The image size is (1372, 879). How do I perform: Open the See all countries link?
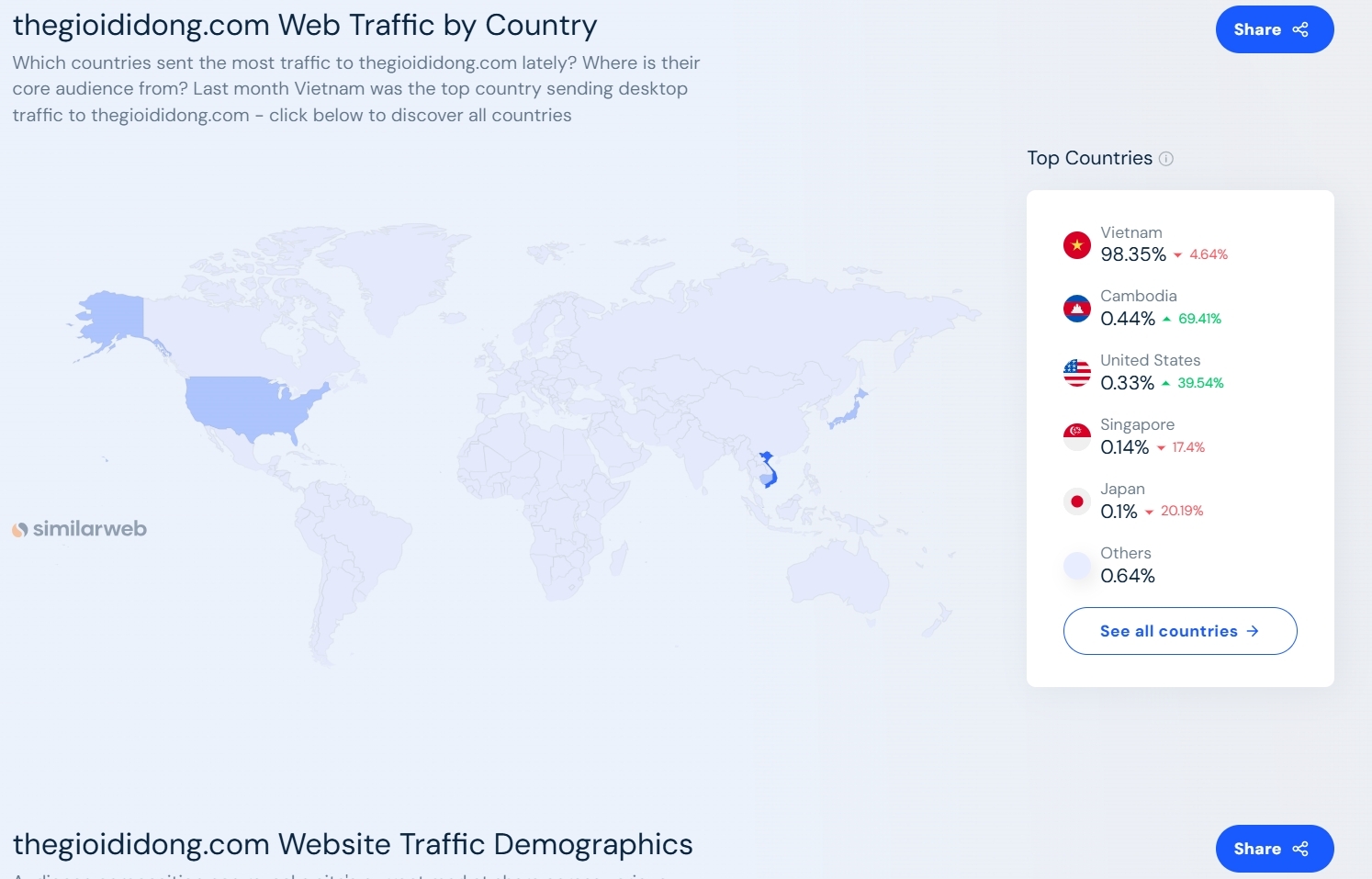1180,631
